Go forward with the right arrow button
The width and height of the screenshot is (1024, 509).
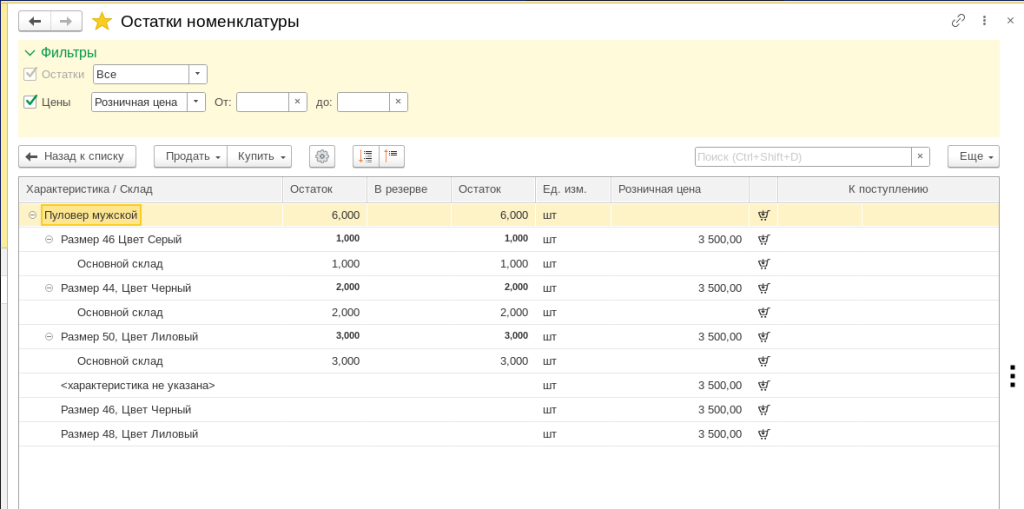(65, 22)
